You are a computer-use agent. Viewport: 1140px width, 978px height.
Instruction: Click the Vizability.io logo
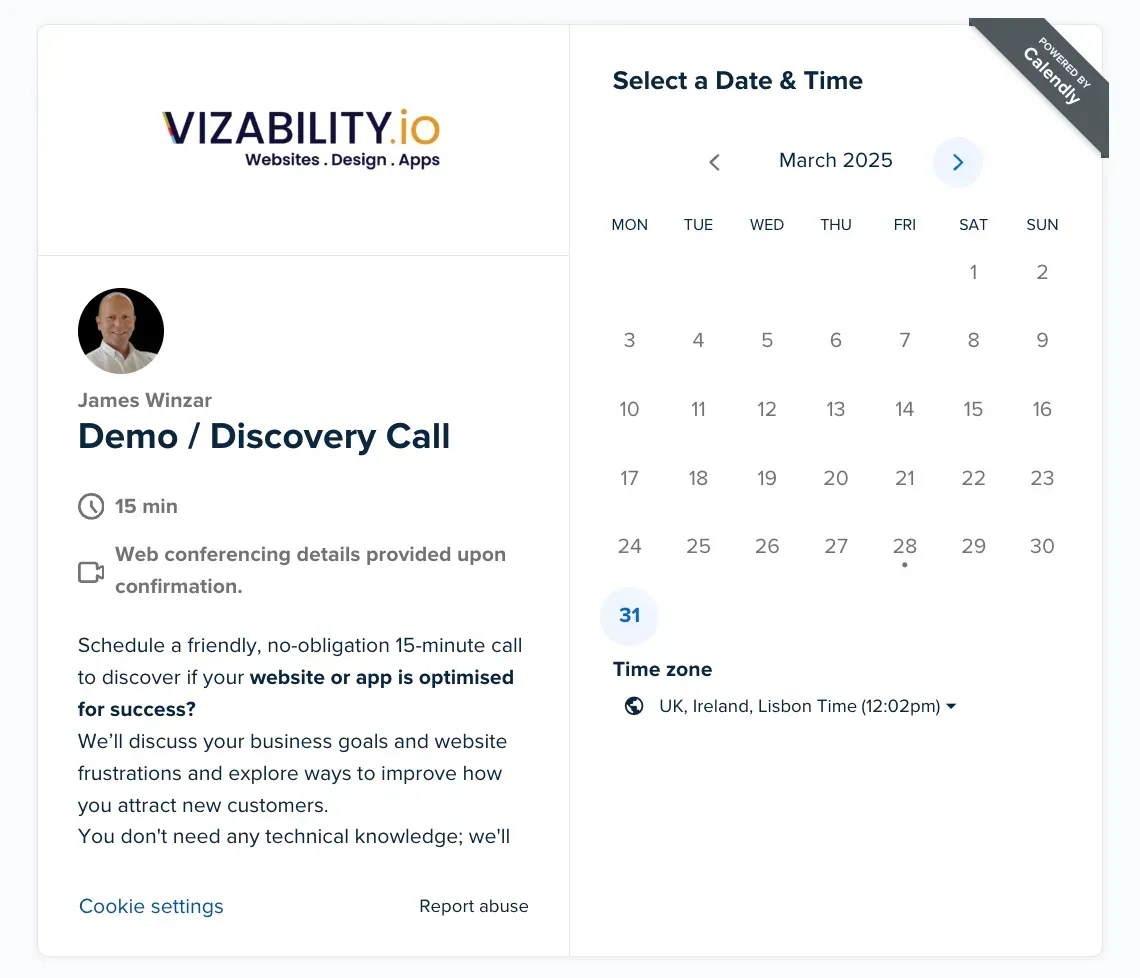click(301, 139)
